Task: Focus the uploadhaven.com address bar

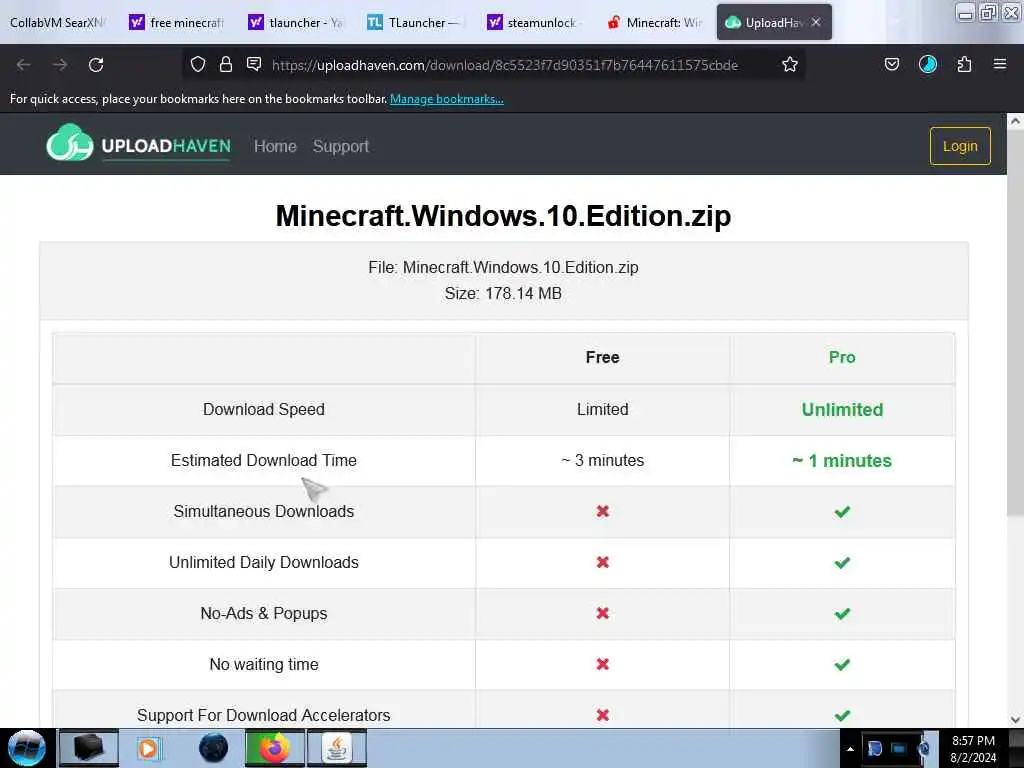Action: click(505, 65)
